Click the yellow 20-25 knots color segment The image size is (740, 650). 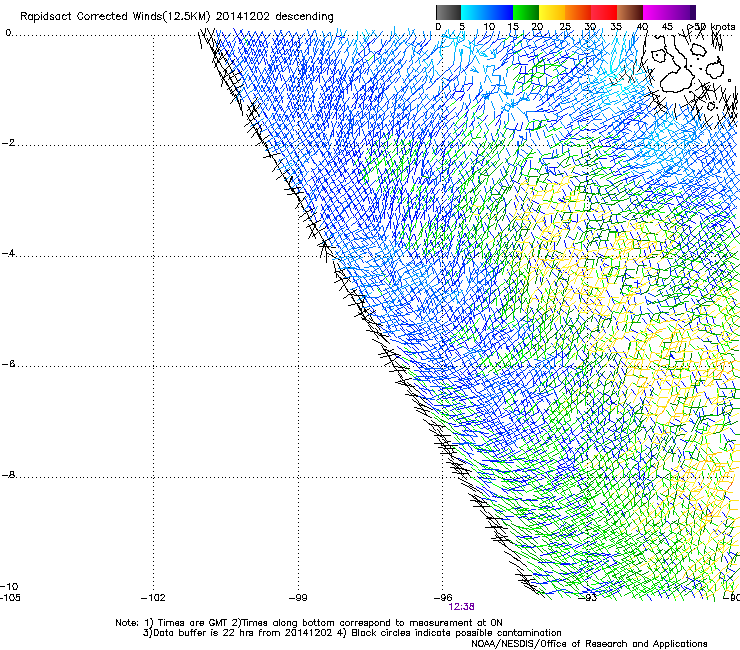[552, 12]
